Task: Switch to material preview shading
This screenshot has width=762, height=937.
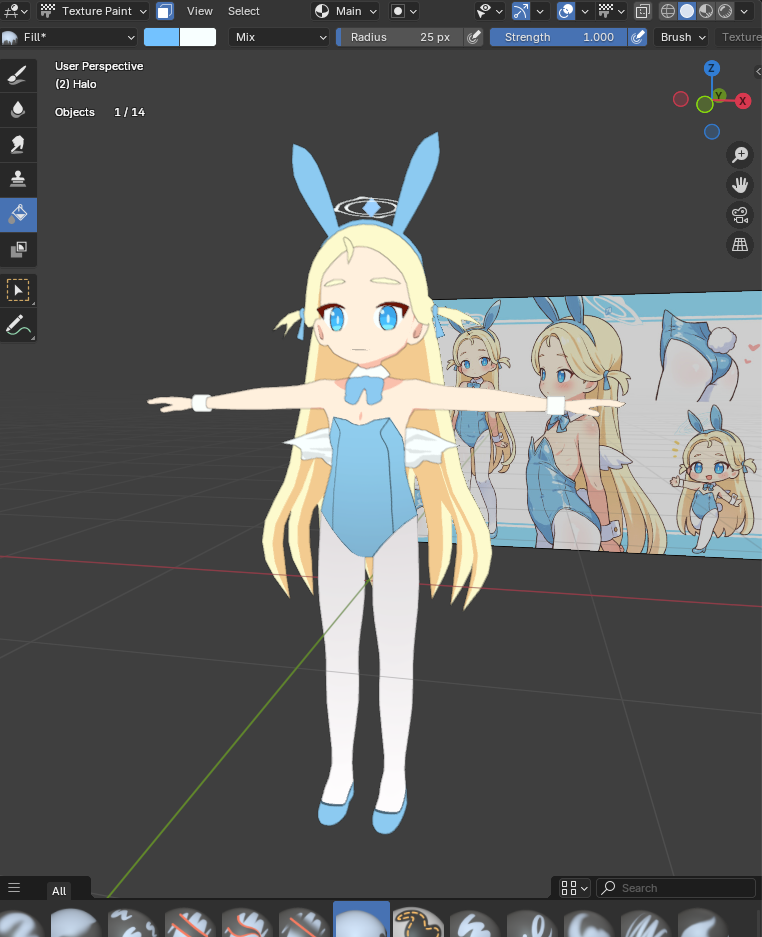Action: point(706,11)
